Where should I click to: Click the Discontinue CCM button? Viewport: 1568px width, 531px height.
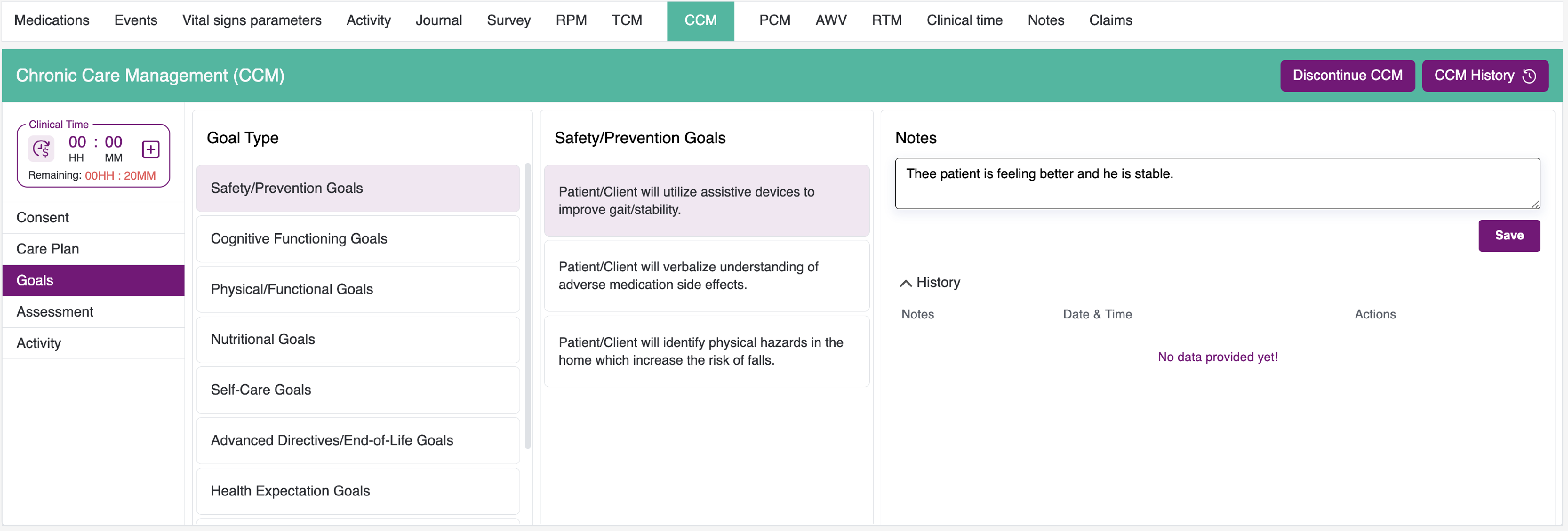click(x=1347, y=76)
